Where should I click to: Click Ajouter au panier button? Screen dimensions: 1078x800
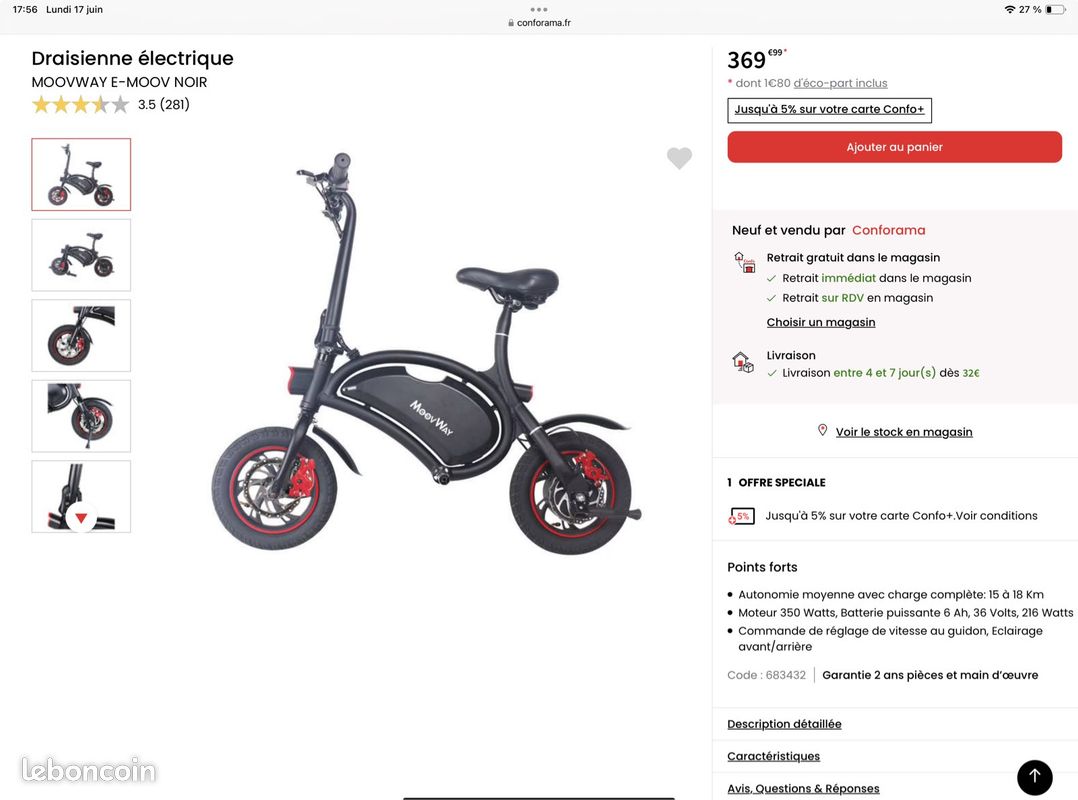pyautogui.click(x=894, y=147)
